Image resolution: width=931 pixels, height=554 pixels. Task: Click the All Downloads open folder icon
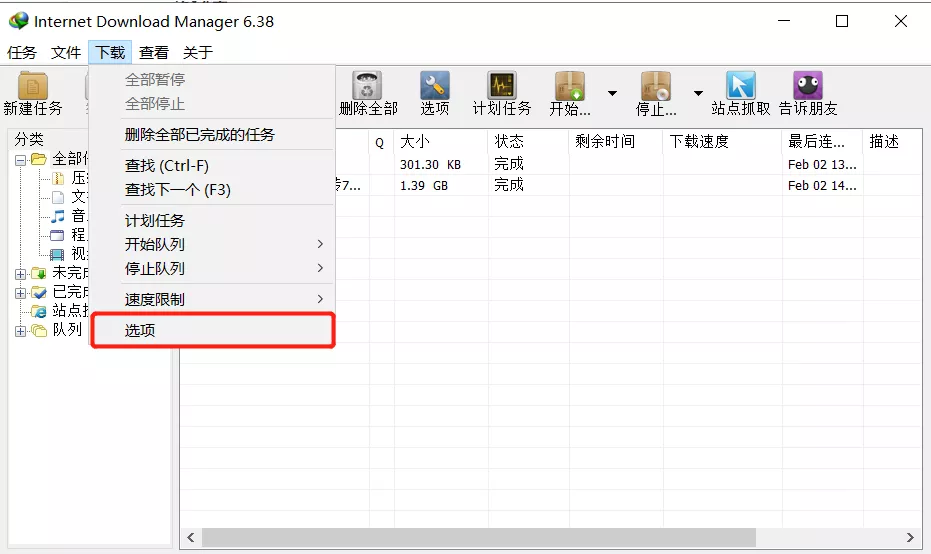click(x=39, y=159)
